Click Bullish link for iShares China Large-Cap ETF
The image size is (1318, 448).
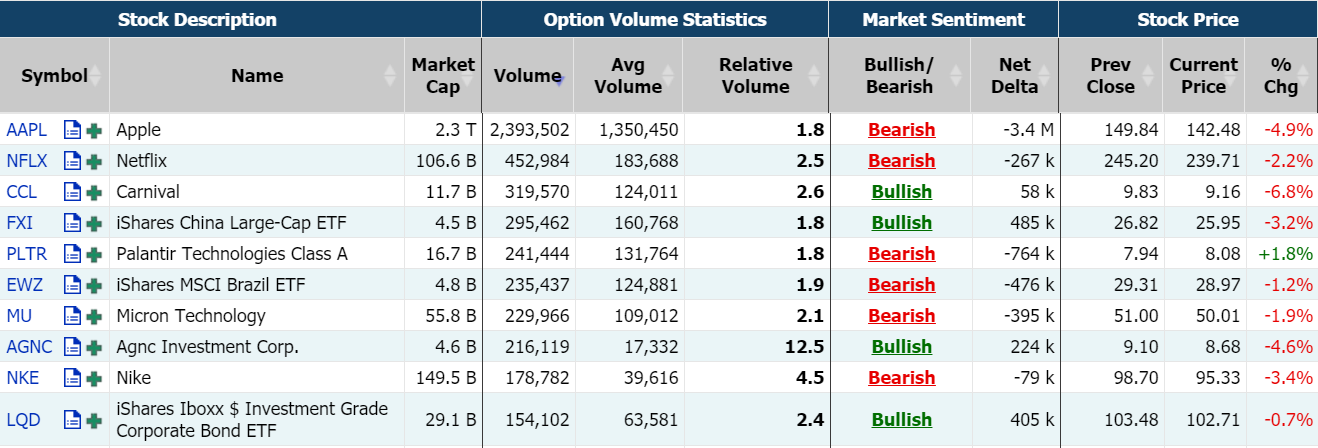coord(902,223)
